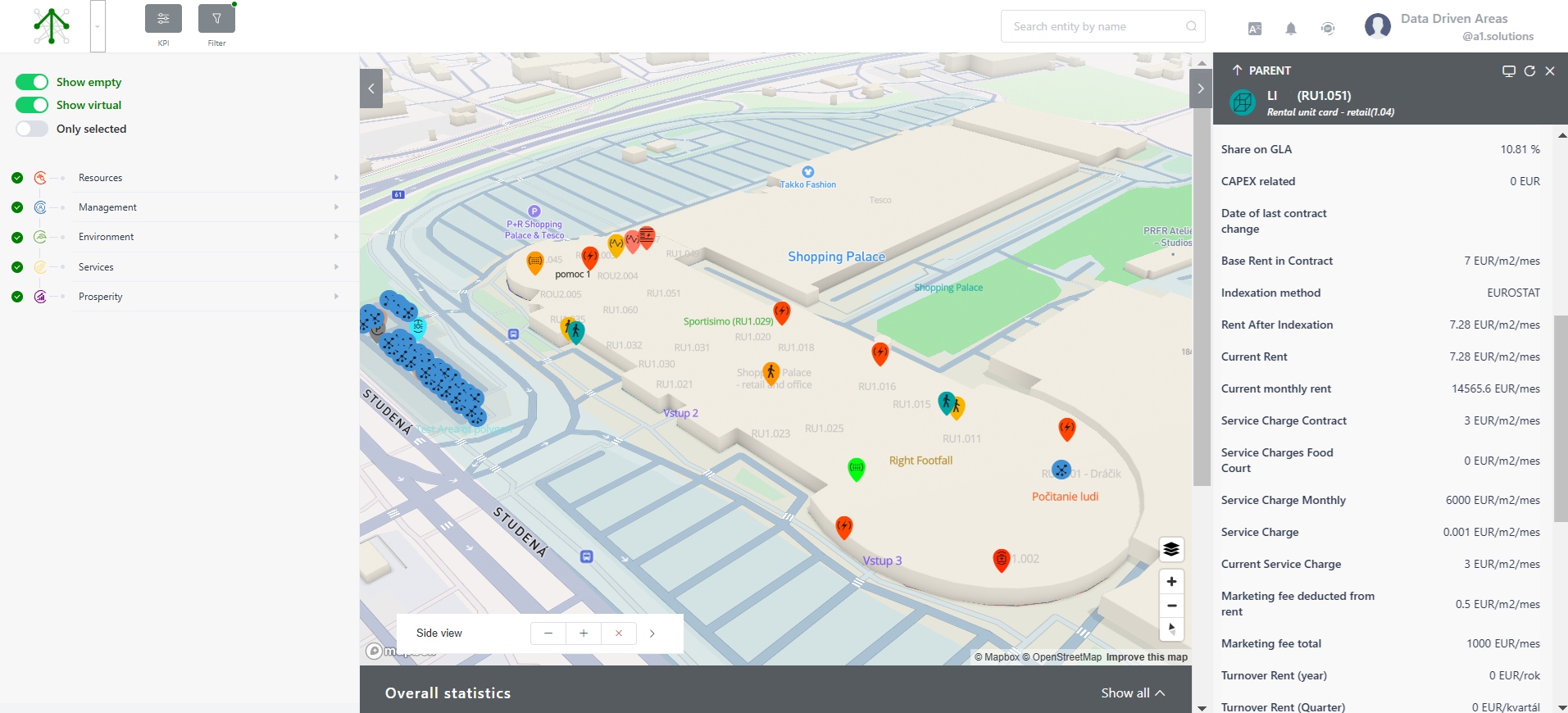Click the blue marker near Dráčik
The width and height of the screenshot is (1568, 713).
pos(1061,470)
